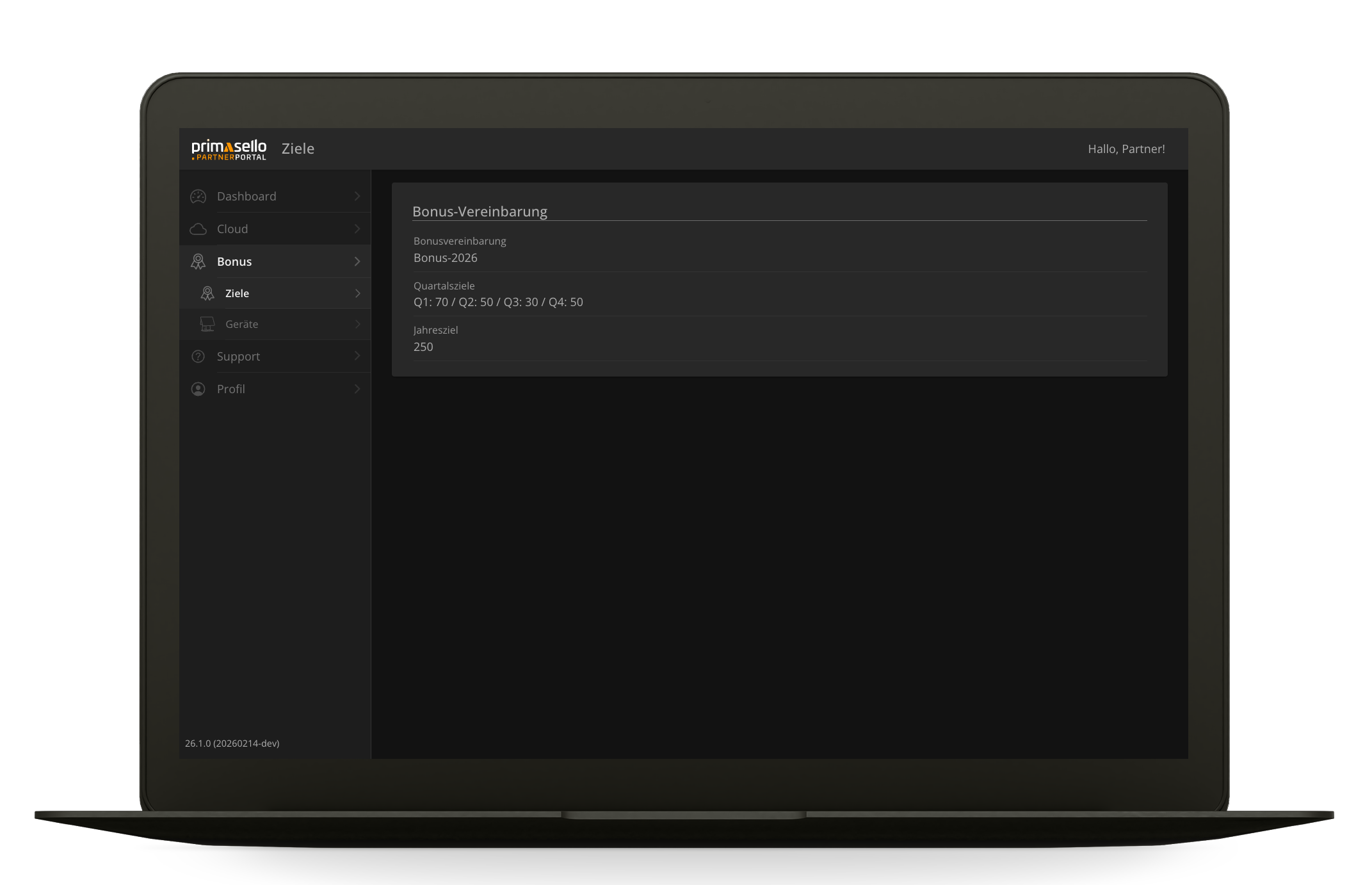
Task: Click the Cloud icon in sidebar
Action: (x=198, y=229)
